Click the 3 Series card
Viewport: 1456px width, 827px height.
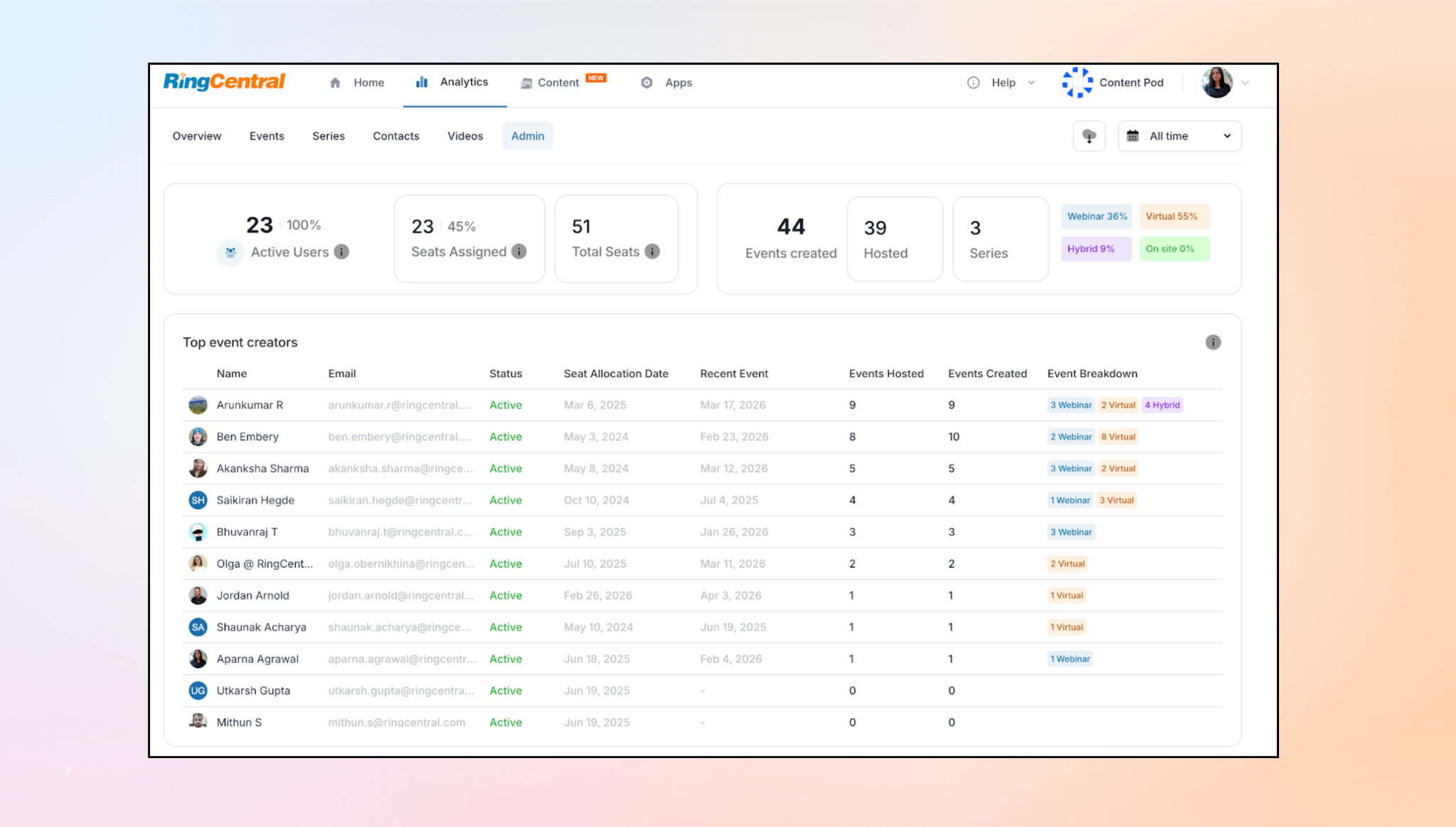coord(1000,239)
